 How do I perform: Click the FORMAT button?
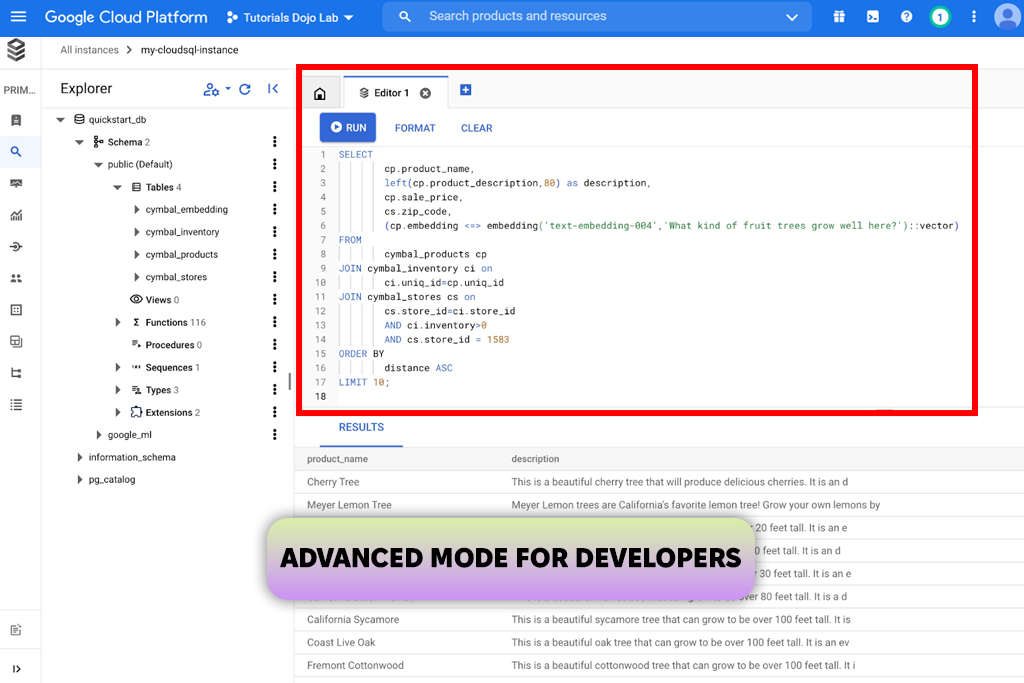tap(415, 128)
